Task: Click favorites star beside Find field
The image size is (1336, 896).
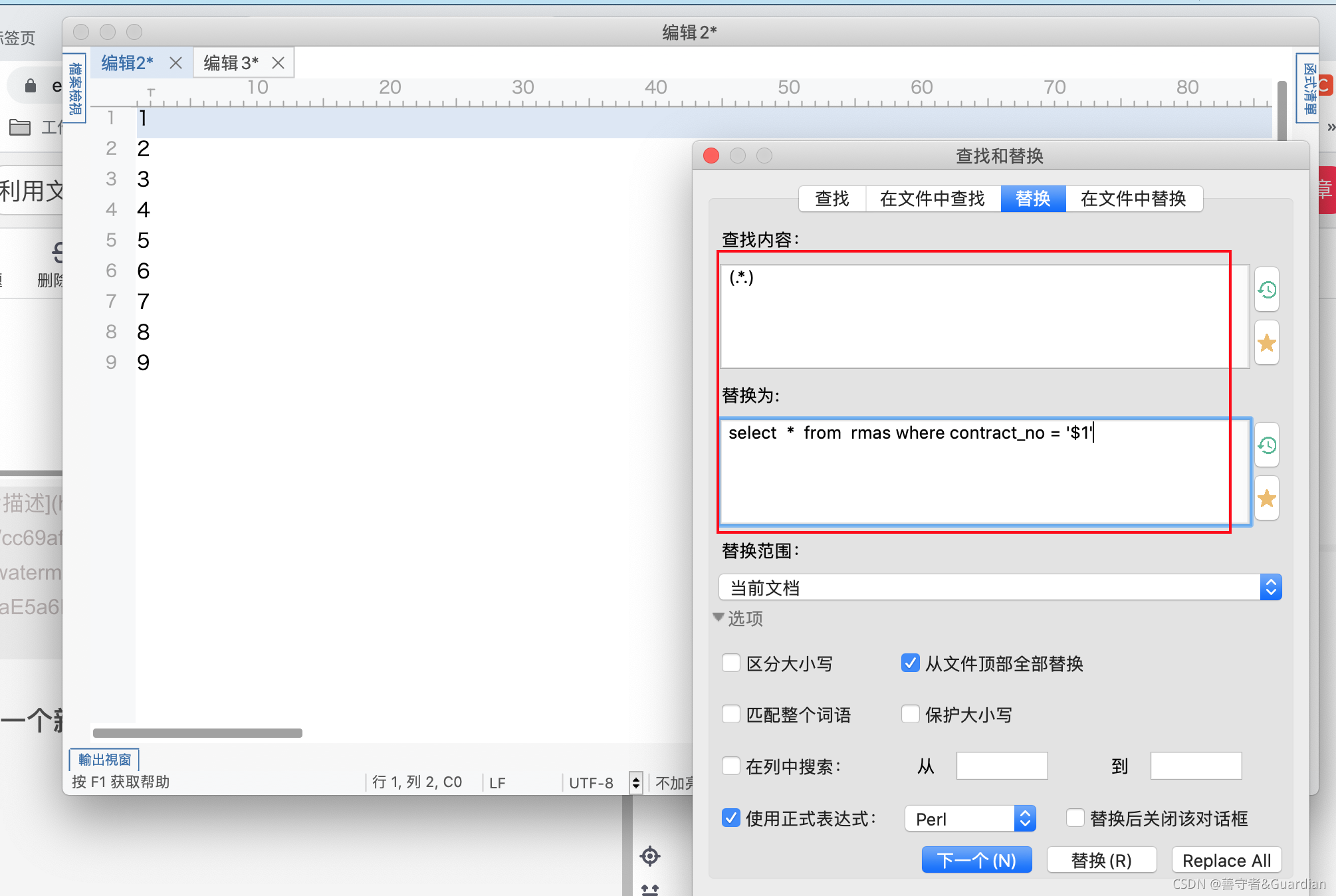Action: [1266, 343]
